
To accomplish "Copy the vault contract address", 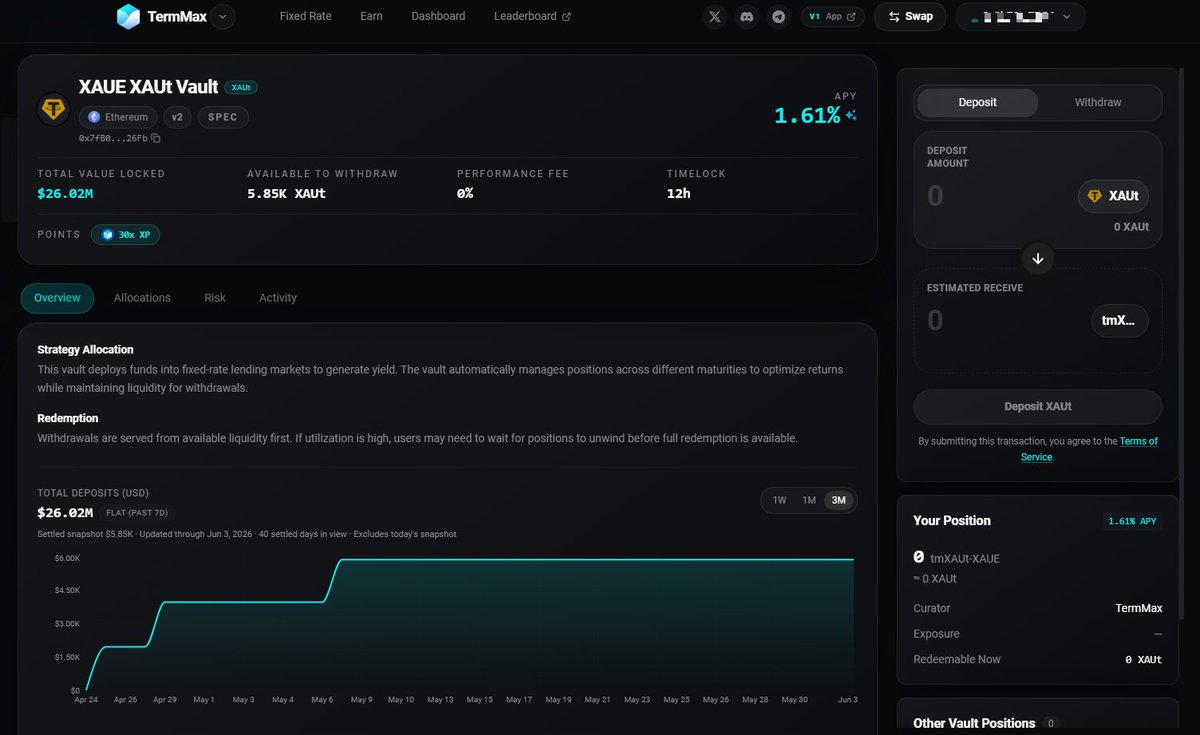I will (x=156, y=138).
